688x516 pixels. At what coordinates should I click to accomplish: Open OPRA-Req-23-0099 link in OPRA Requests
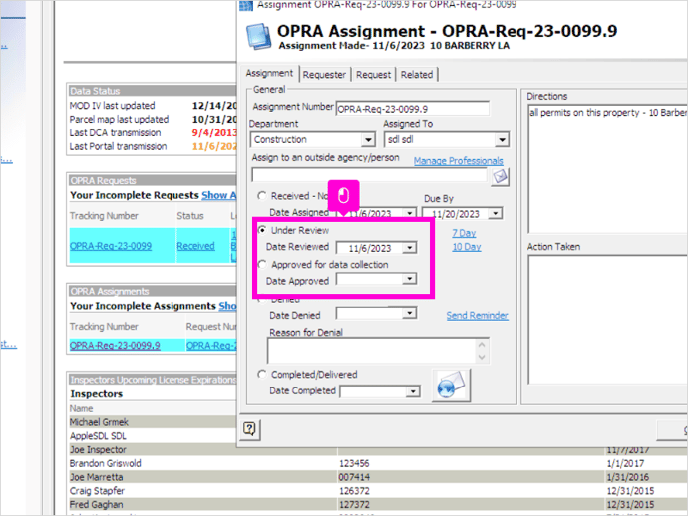click(111, 246)
